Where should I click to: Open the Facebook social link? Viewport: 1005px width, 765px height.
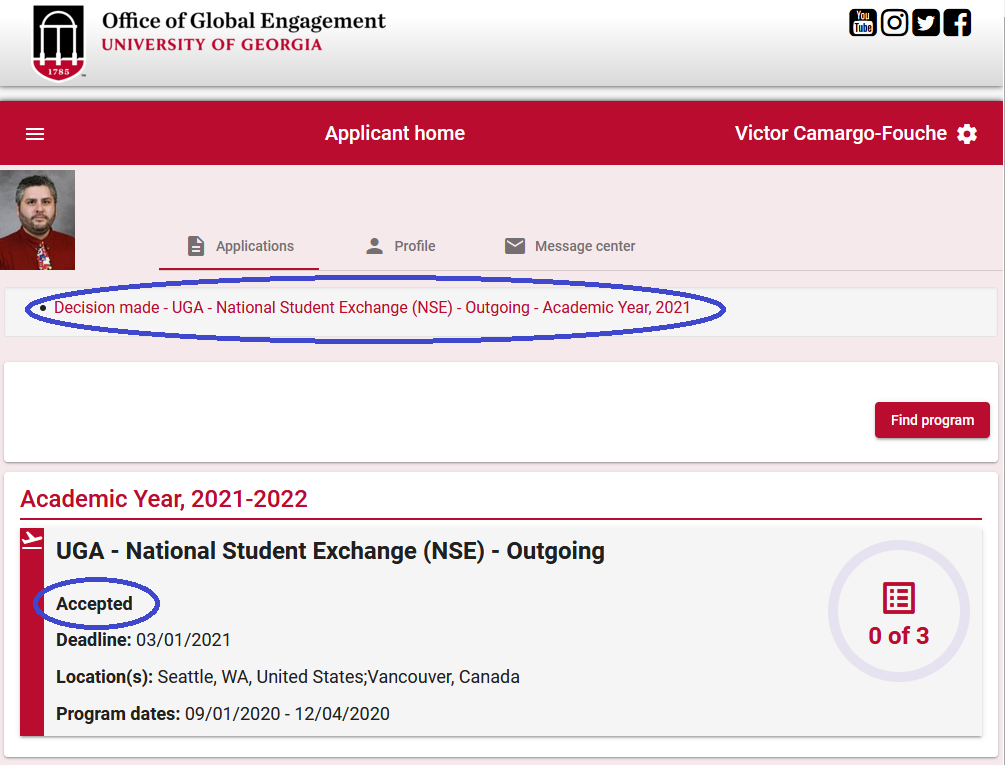[958, 23]
